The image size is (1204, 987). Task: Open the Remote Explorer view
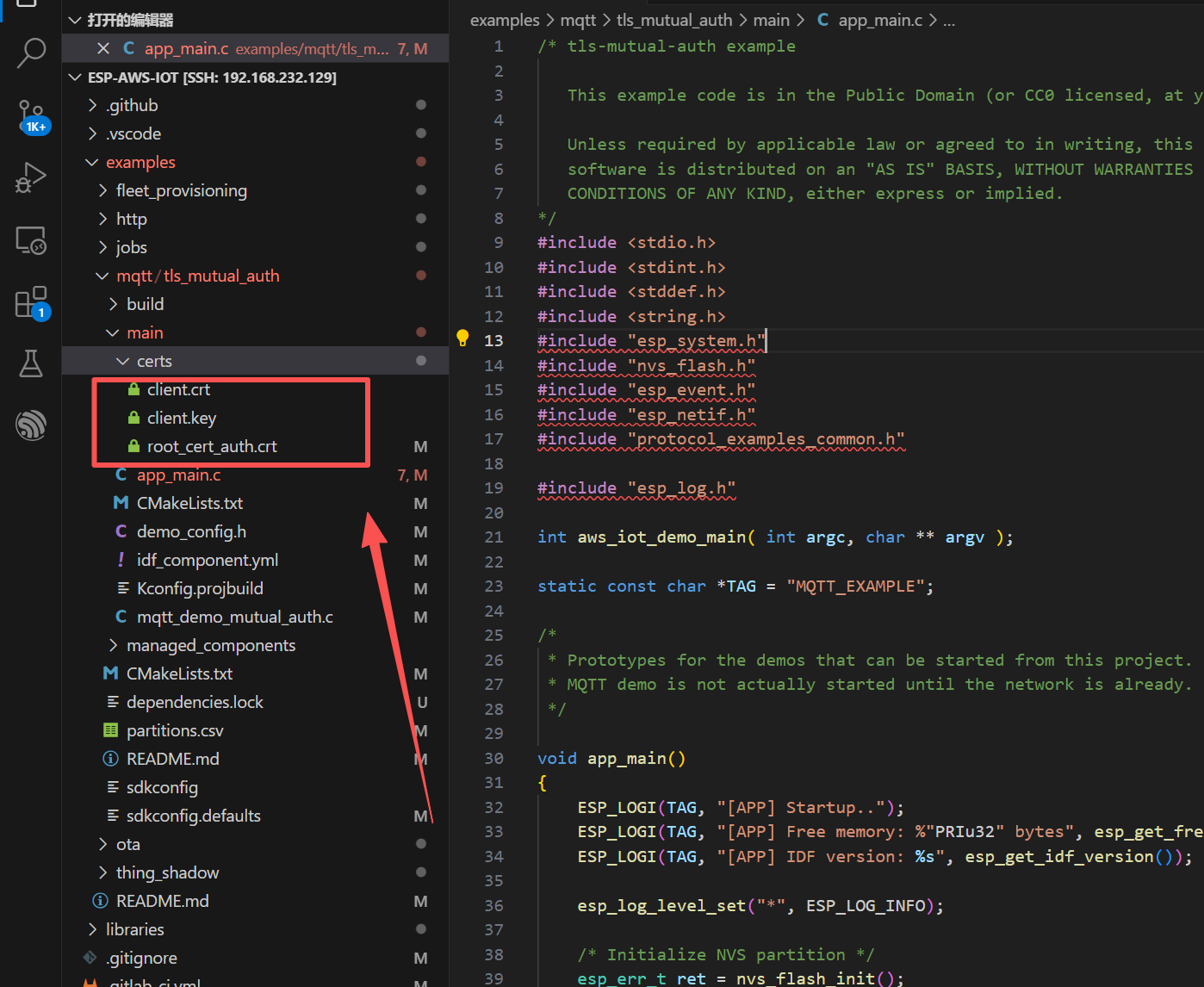(x=31, y=240)
